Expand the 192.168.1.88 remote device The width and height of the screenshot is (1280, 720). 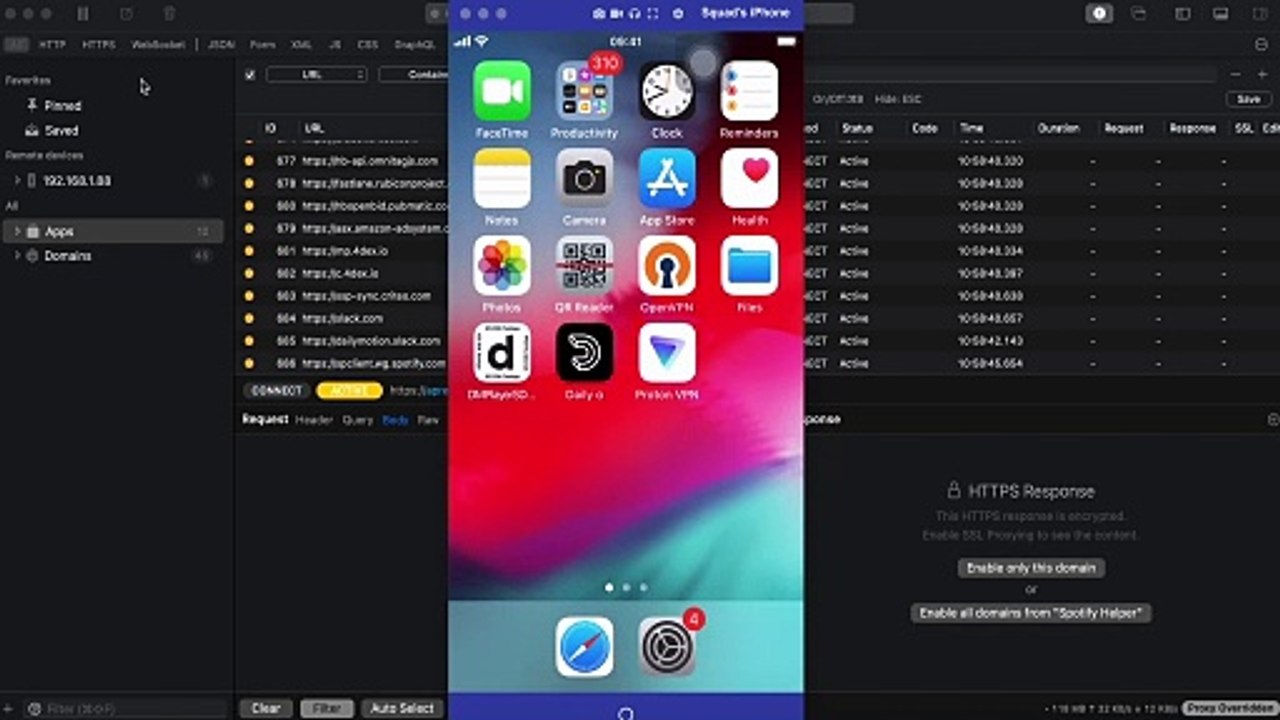[x=17, y=181]
